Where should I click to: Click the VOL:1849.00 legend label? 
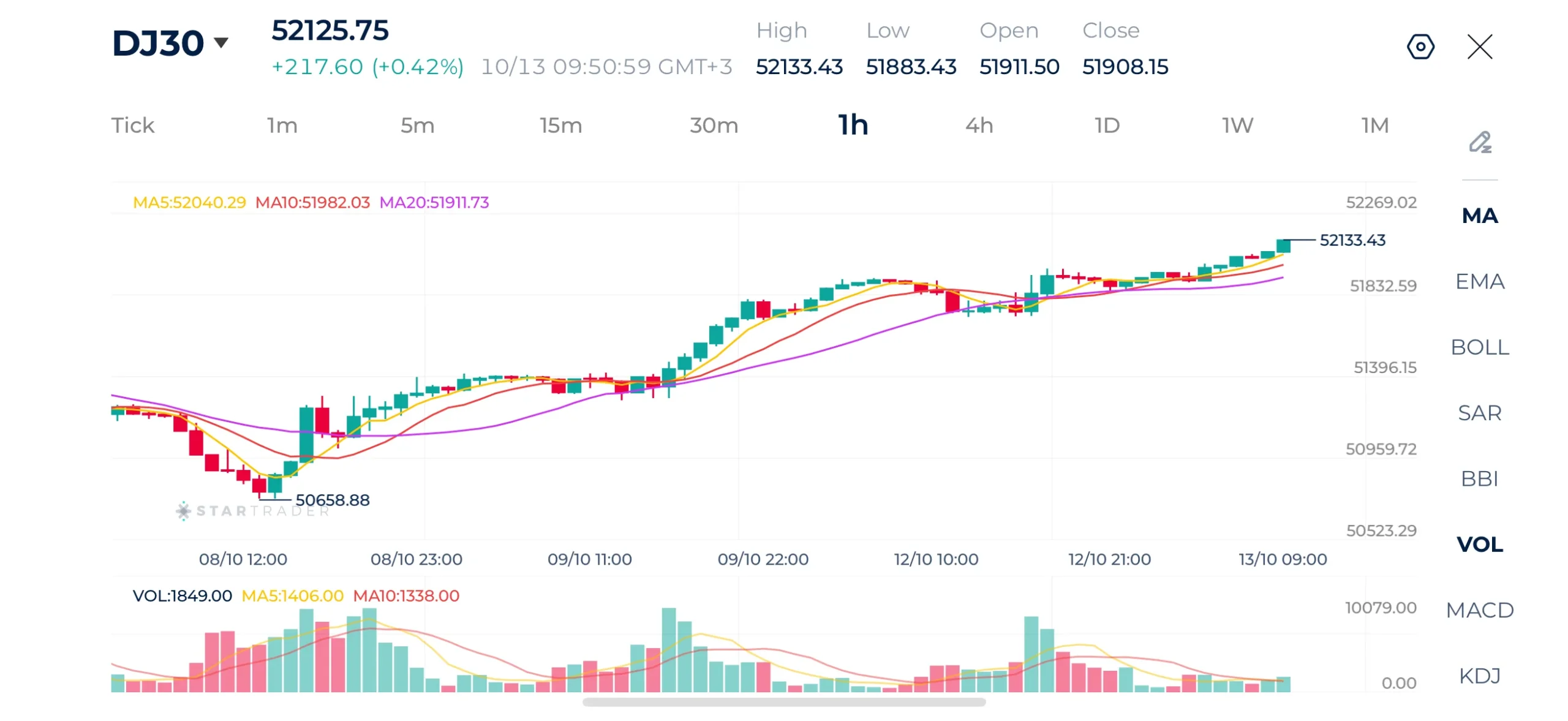point(182,595)
